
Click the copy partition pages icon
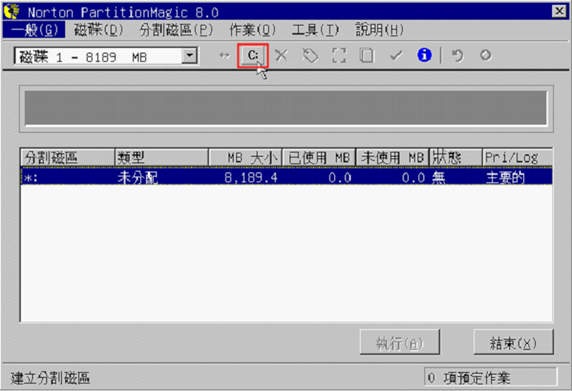point(367,56)
